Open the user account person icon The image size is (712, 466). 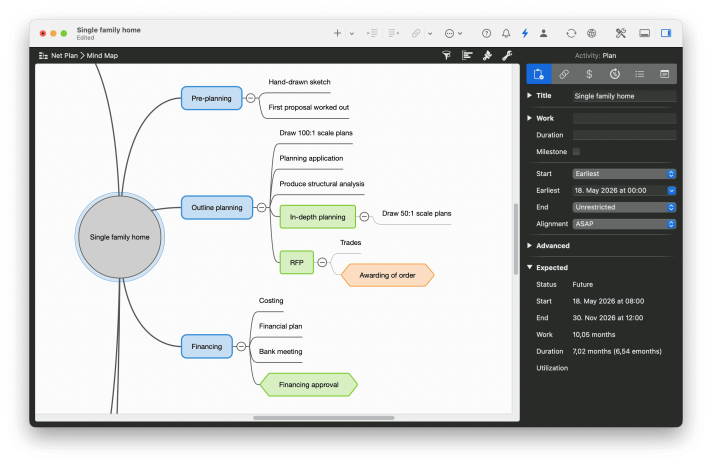pyautogui.click(x=544, y=33)
